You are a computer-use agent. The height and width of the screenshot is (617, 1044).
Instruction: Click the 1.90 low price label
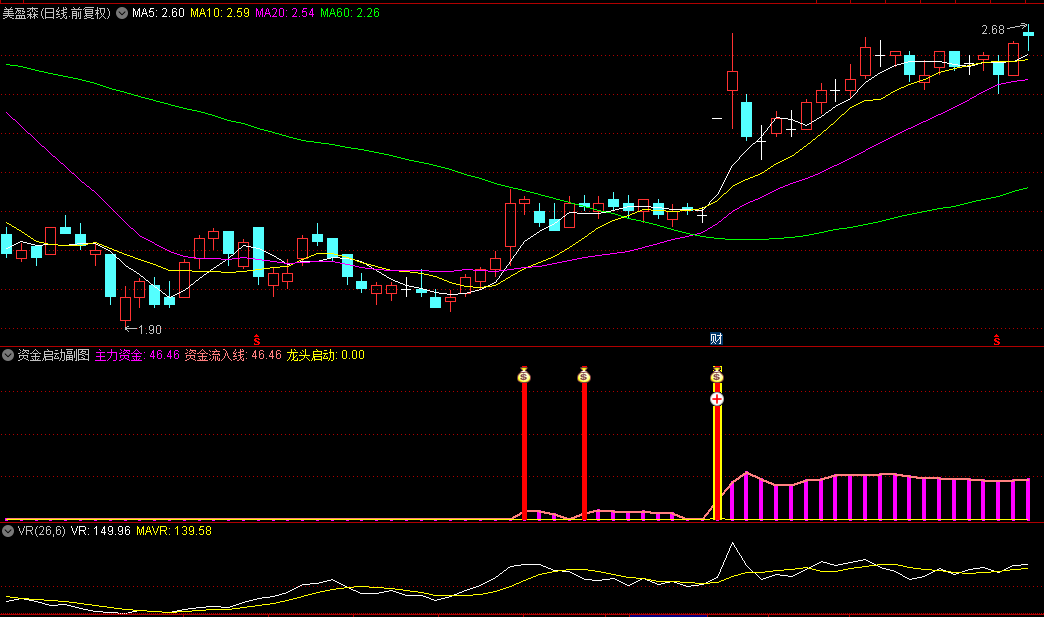(150, 329)
